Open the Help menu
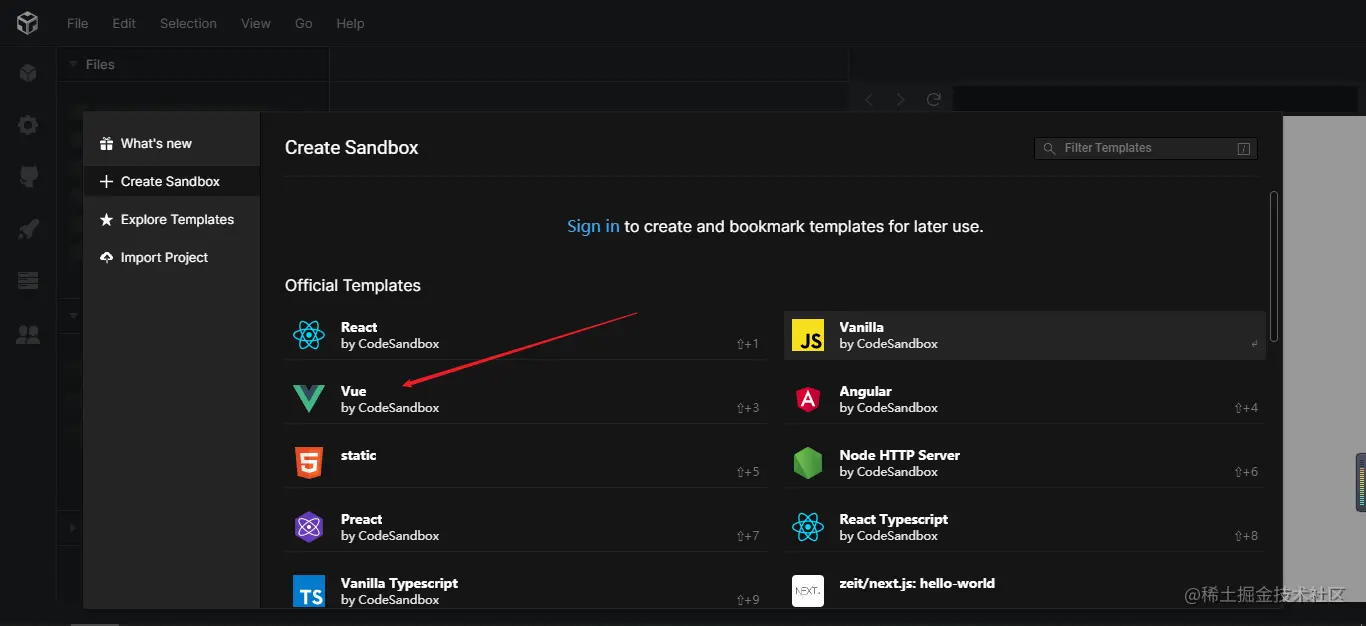This screenshot has height=626, width=1366. pyautogui.click(x=350, y=23)
